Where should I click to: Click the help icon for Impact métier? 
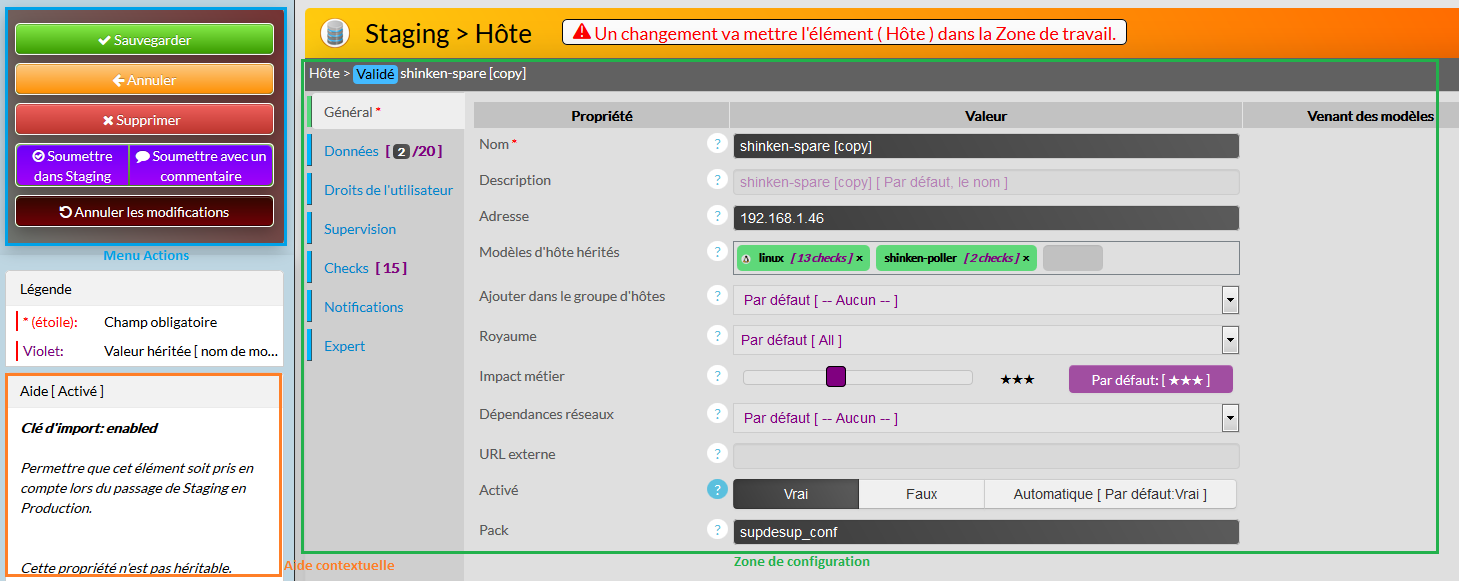coord(716,376)
